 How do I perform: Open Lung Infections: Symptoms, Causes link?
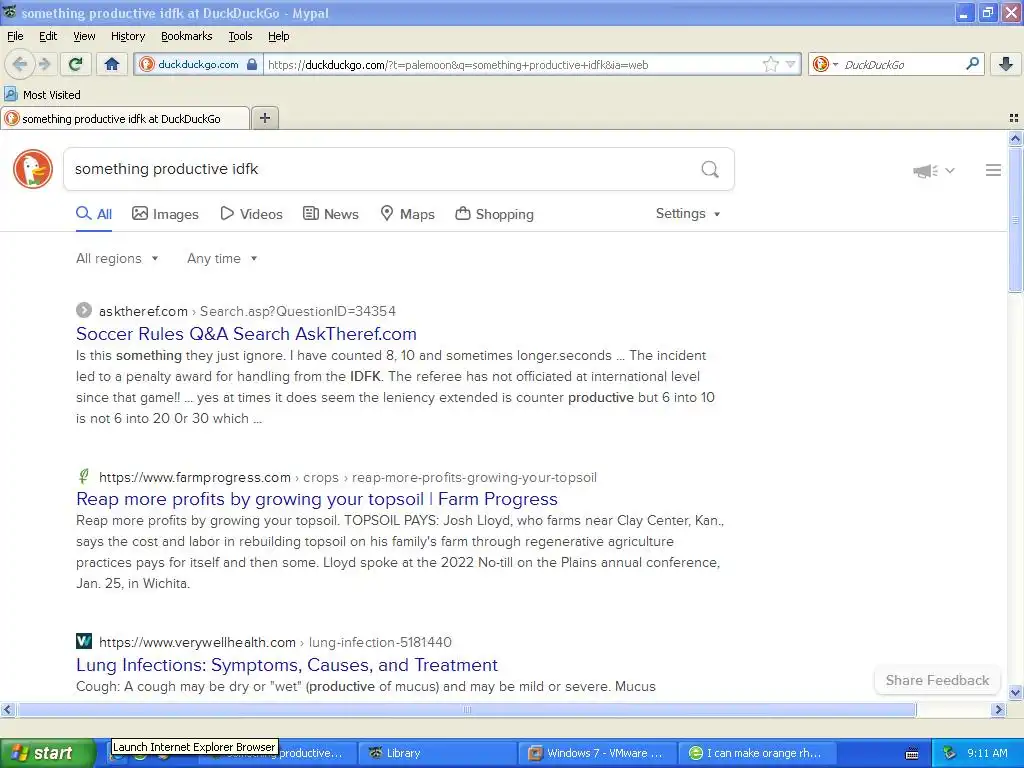click(x=287, y=665)
